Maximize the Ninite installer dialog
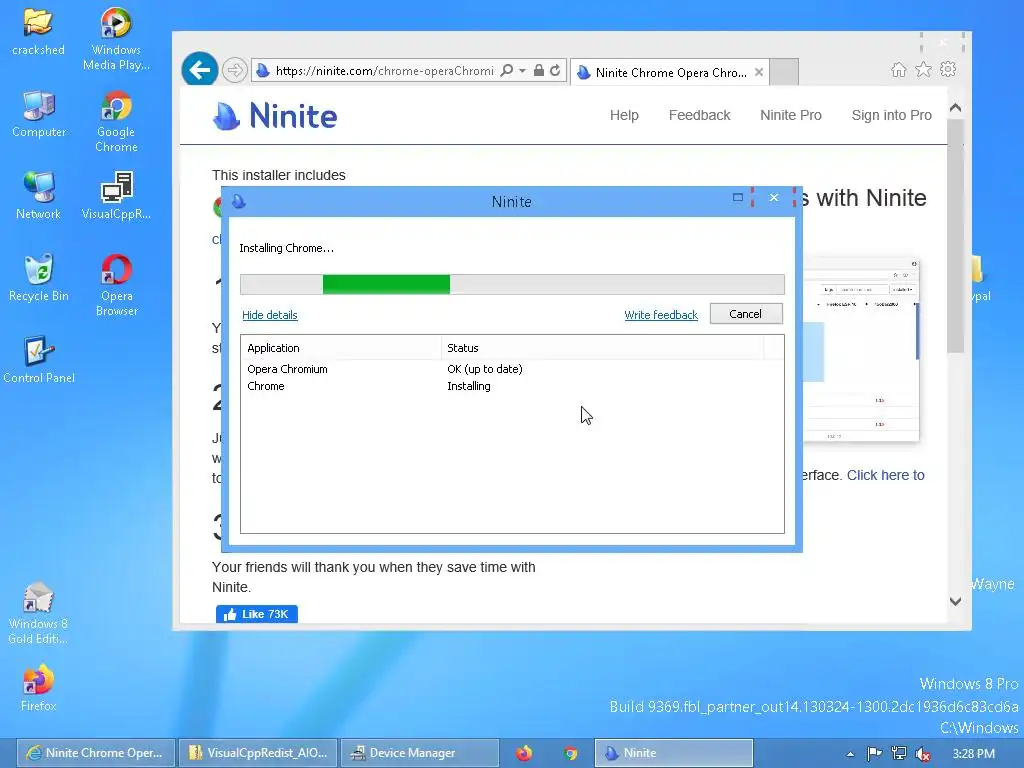 tap(738, 197)
